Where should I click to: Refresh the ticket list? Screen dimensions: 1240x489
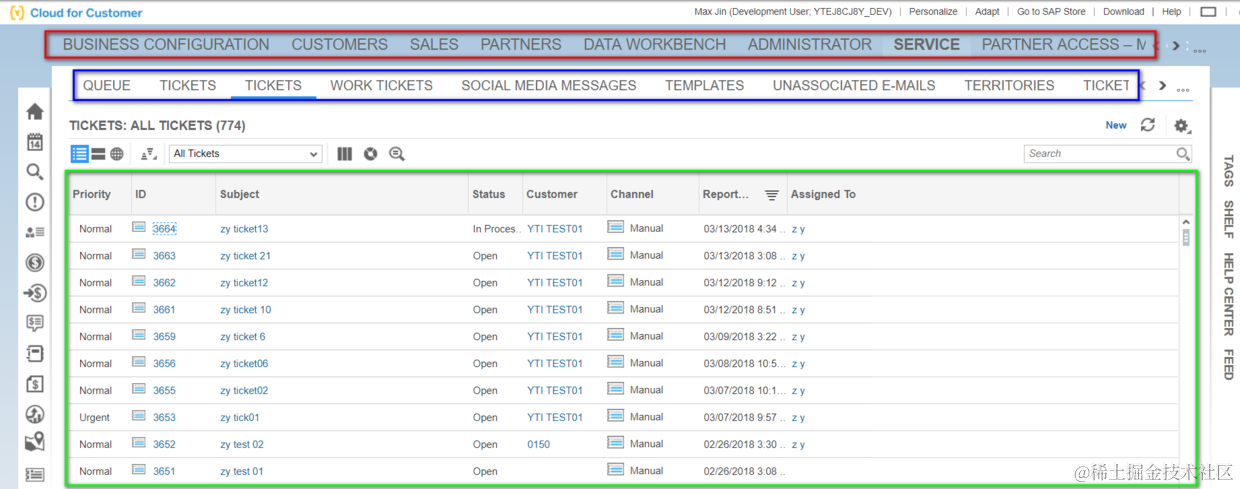(1148, 125)
